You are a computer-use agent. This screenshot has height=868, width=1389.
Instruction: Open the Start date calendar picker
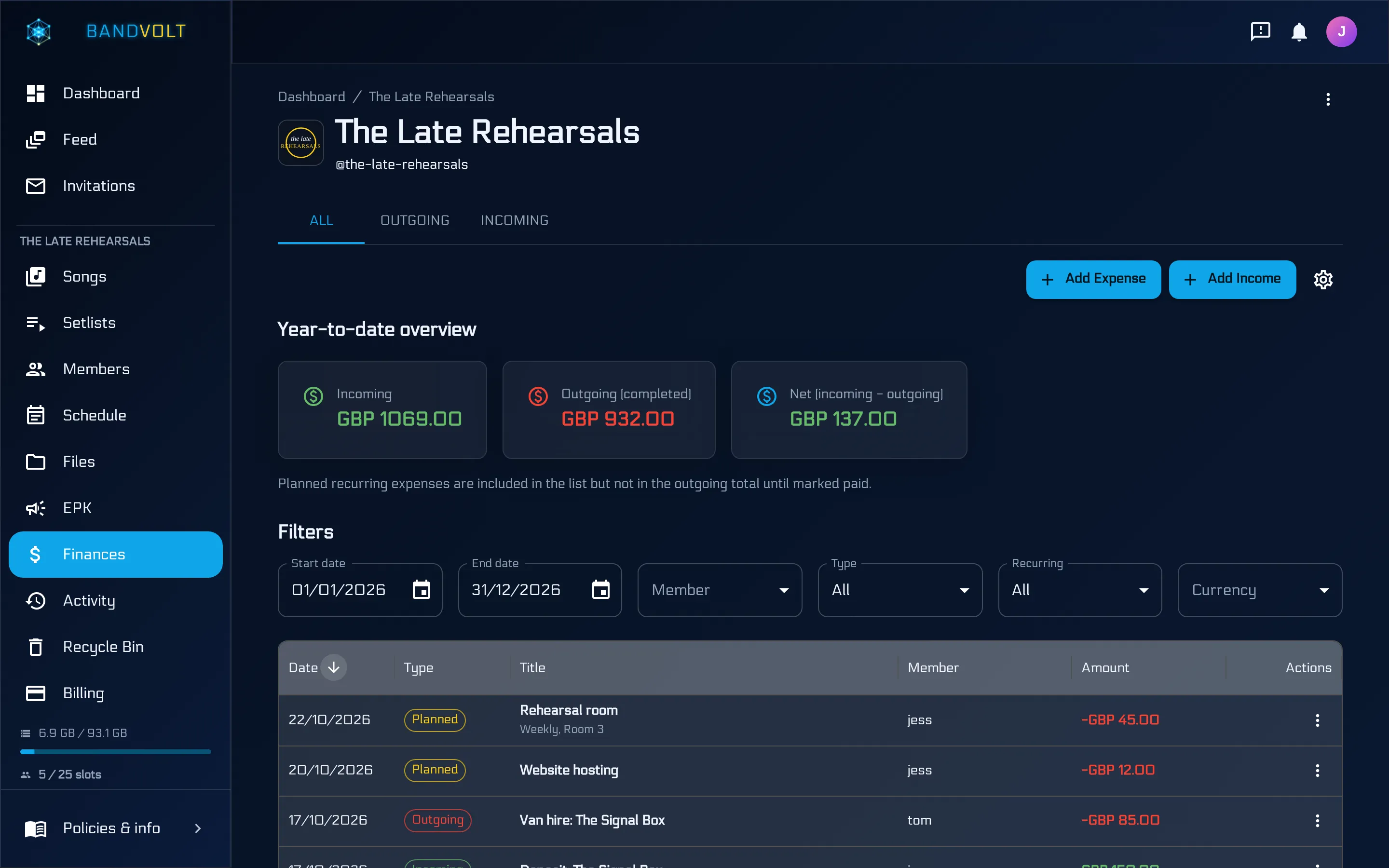pyautogui.click(x=422, y=590)
